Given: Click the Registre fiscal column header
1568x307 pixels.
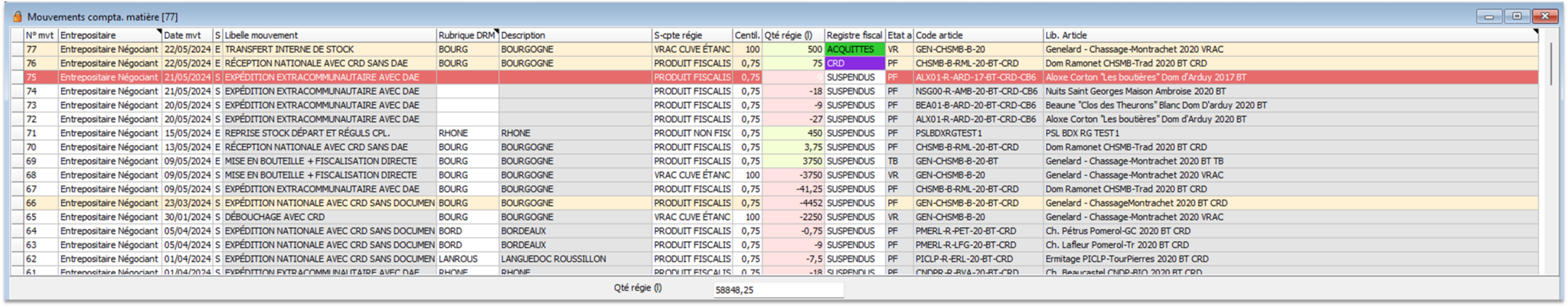Looking at the screenshot, I should click(x=854, y=35).
